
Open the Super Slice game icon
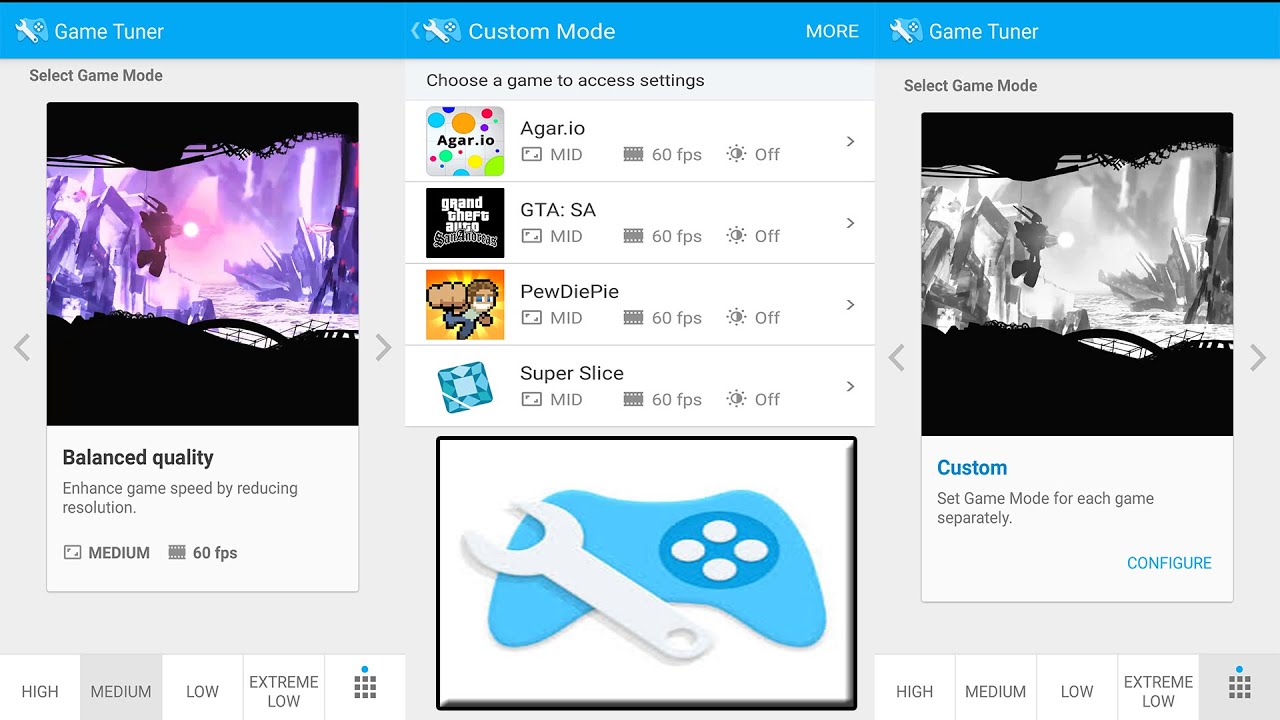465,387
